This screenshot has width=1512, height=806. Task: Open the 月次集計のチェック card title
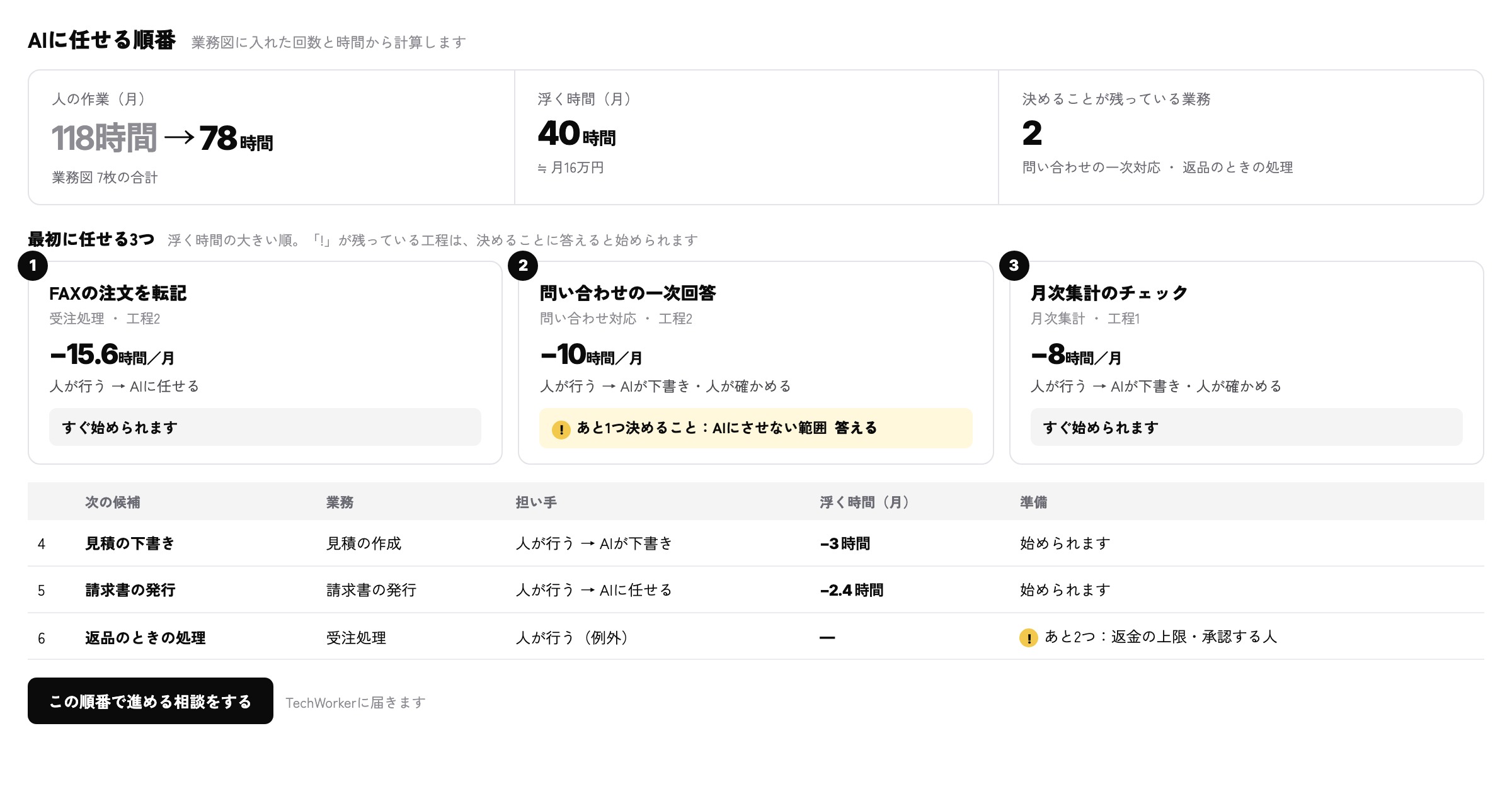point(1109,293)
